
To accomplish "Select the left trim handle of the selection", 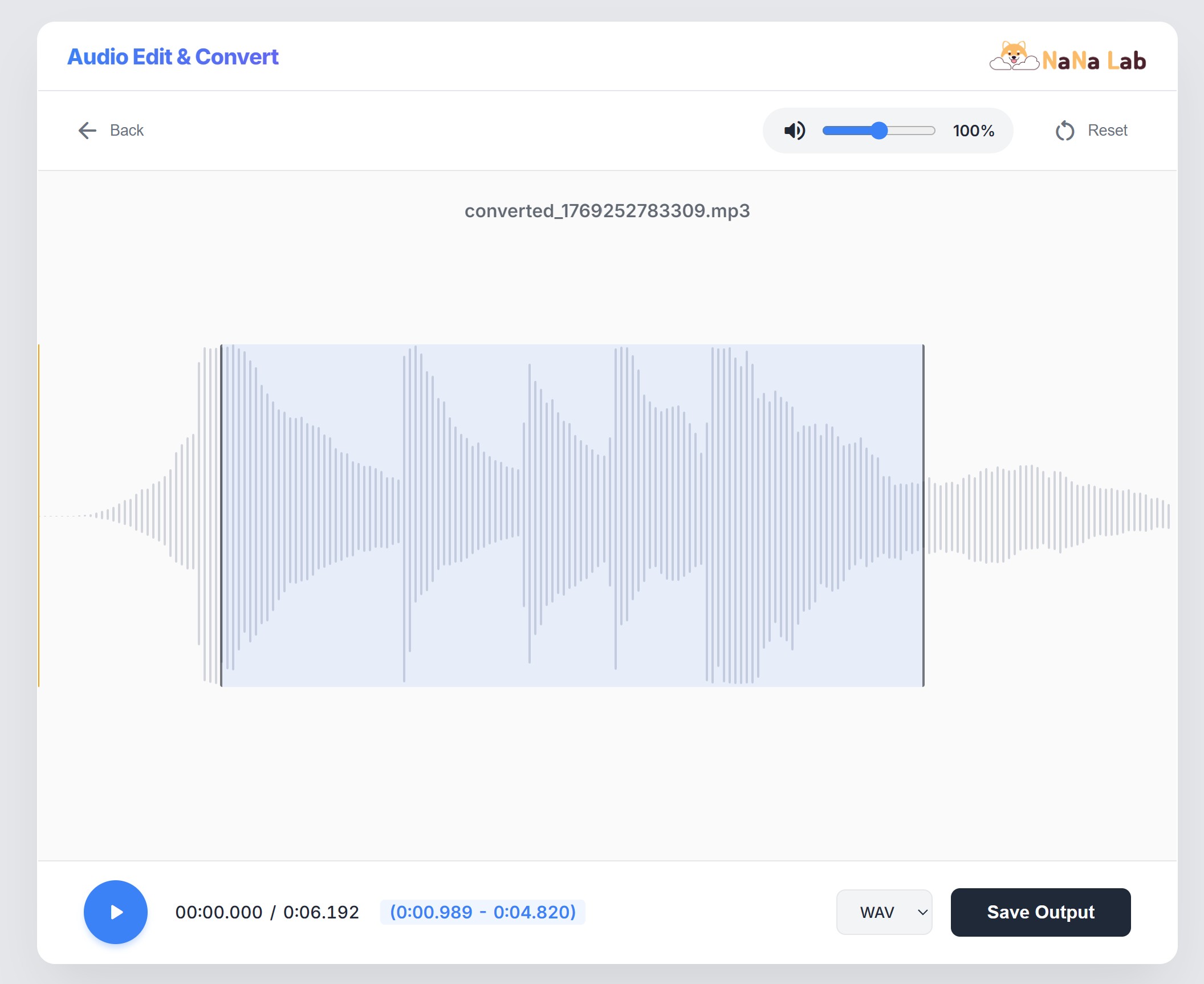I will tap(221, 515).
